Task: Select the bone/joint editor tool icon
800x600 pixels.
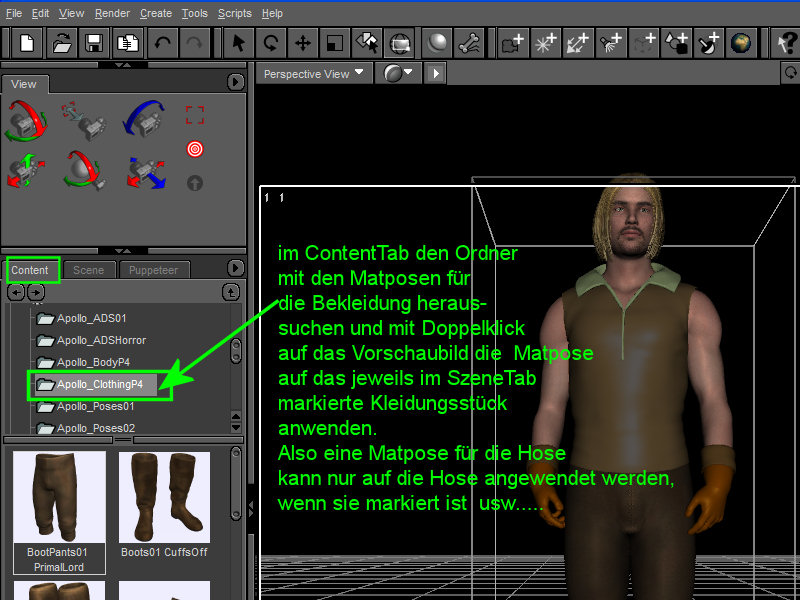Action: point(469,43)
